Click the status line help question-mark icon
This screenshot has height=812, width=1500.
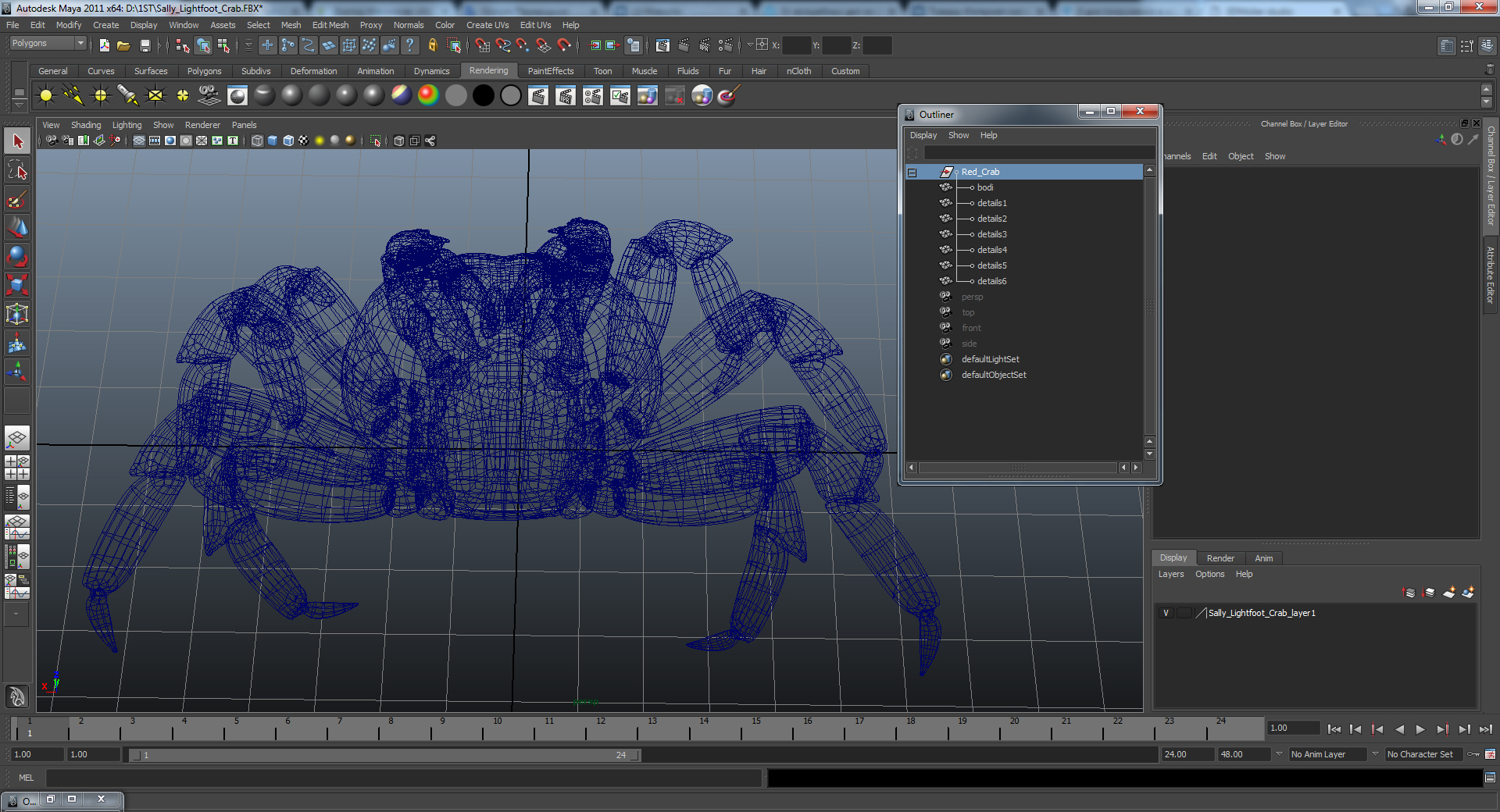410,45
